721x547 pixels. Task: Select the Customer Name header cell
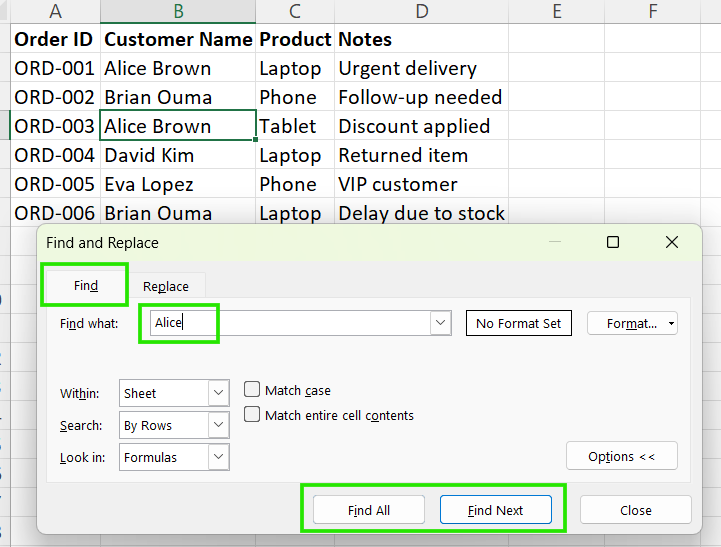pyautogui.click(x=178, y=39)
